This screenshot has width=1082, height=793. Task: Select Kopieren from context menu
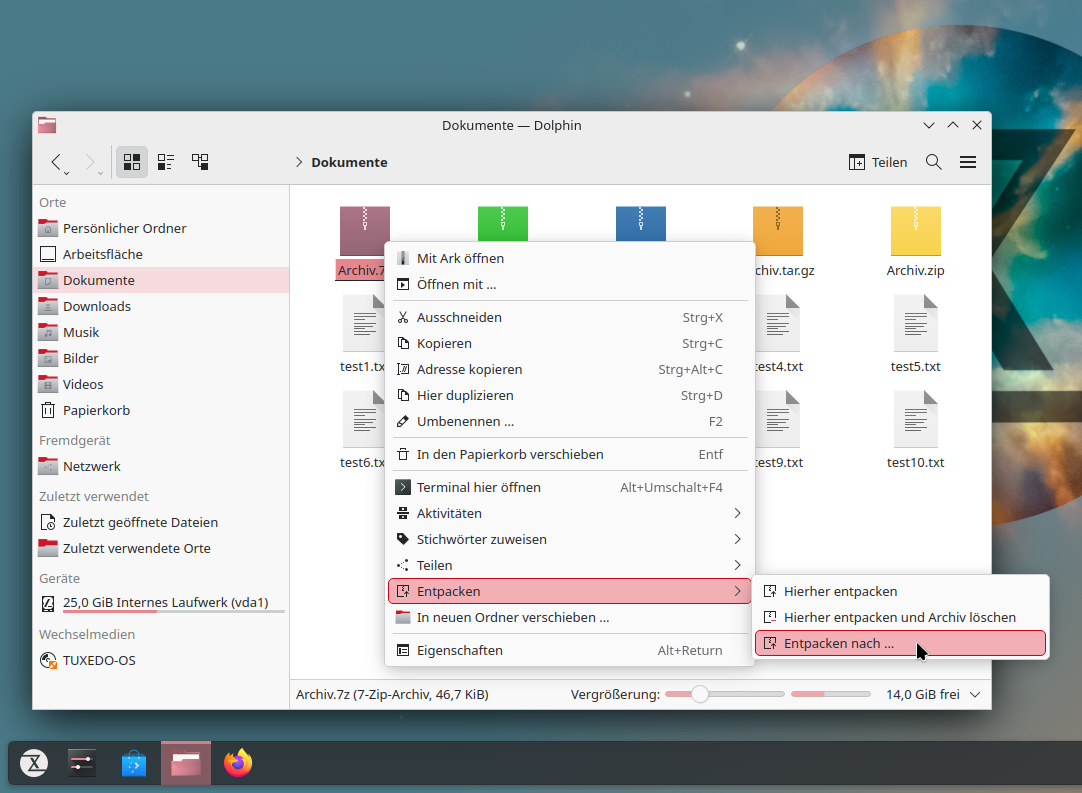[570, 344]
